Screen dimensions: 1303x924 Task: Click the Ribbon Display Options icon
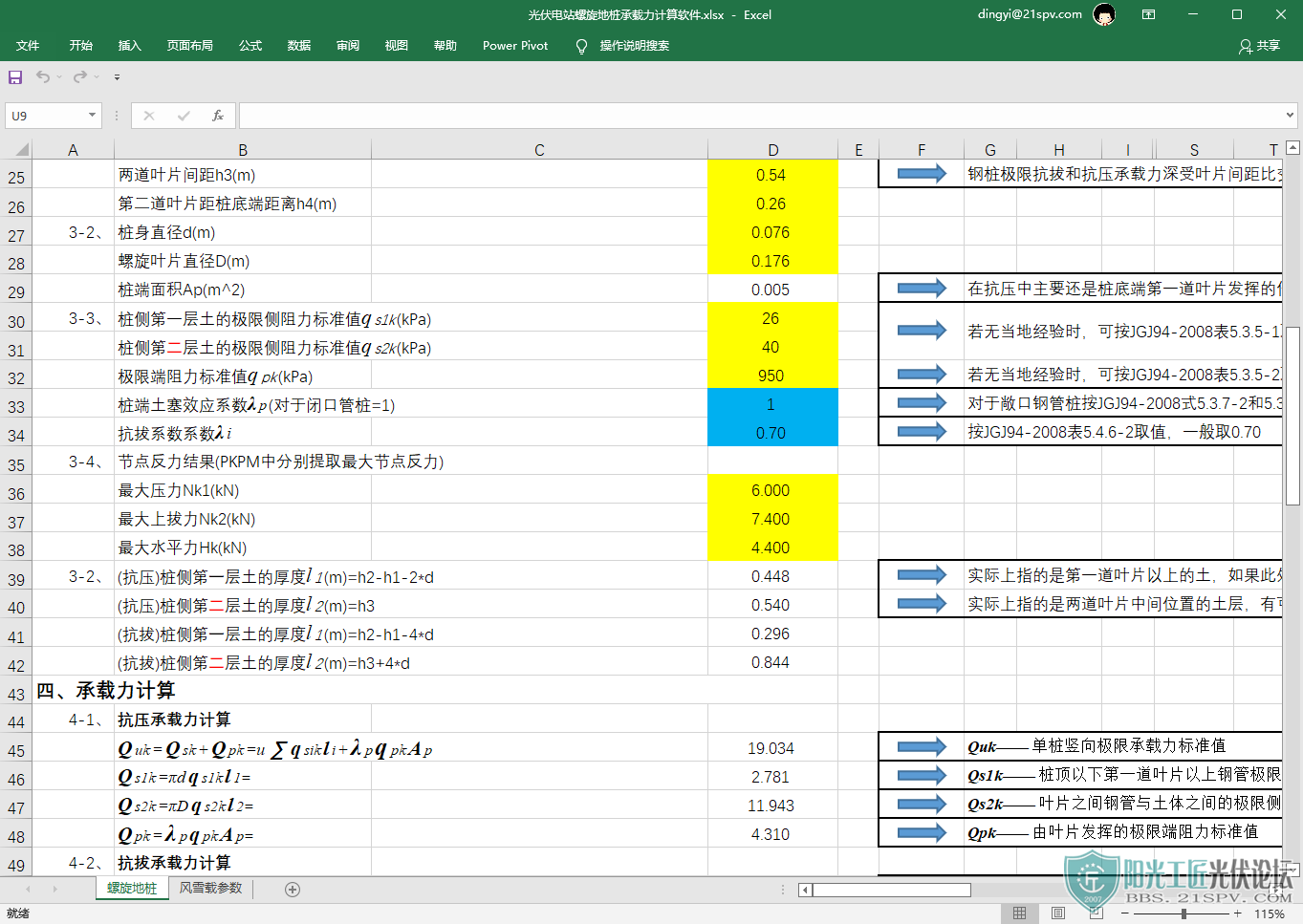click(x=1148, y=14)
